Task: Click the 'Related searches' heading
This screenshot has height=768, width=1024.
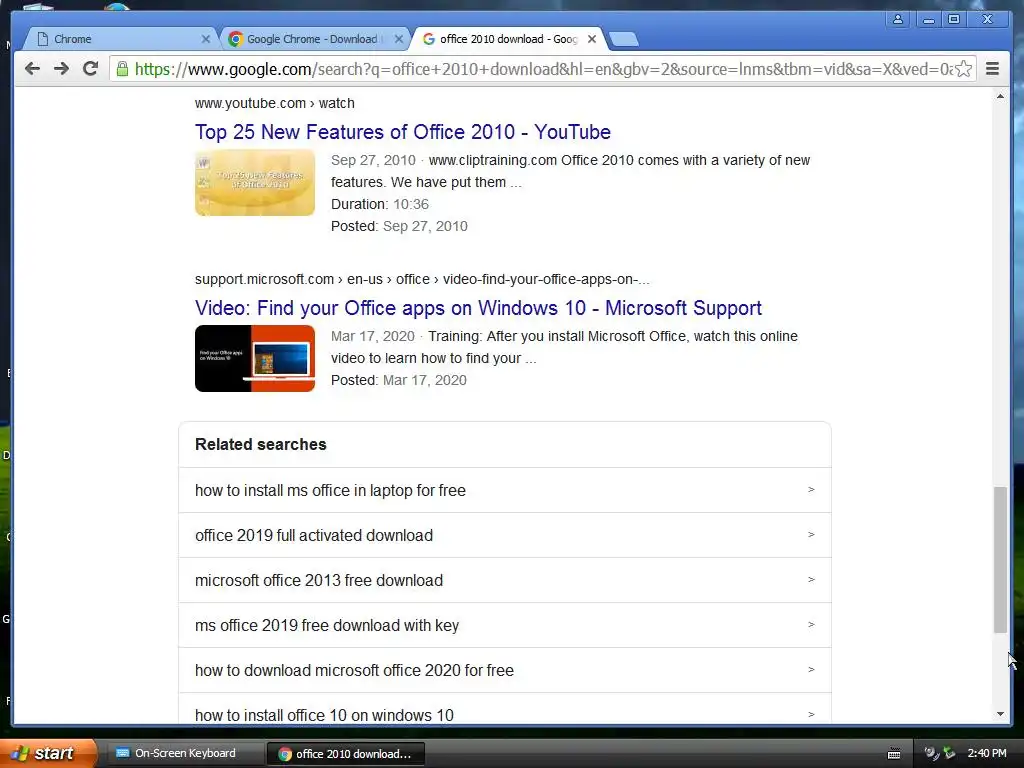Action: pos(261,445)
